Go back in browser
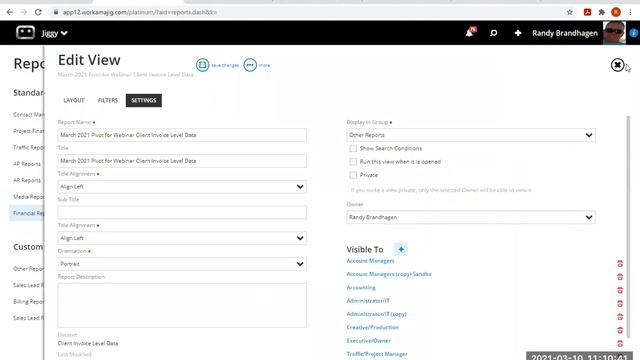The height and width of the screenshot is (360, 640). pyautogui.click(x=10, y=12)
